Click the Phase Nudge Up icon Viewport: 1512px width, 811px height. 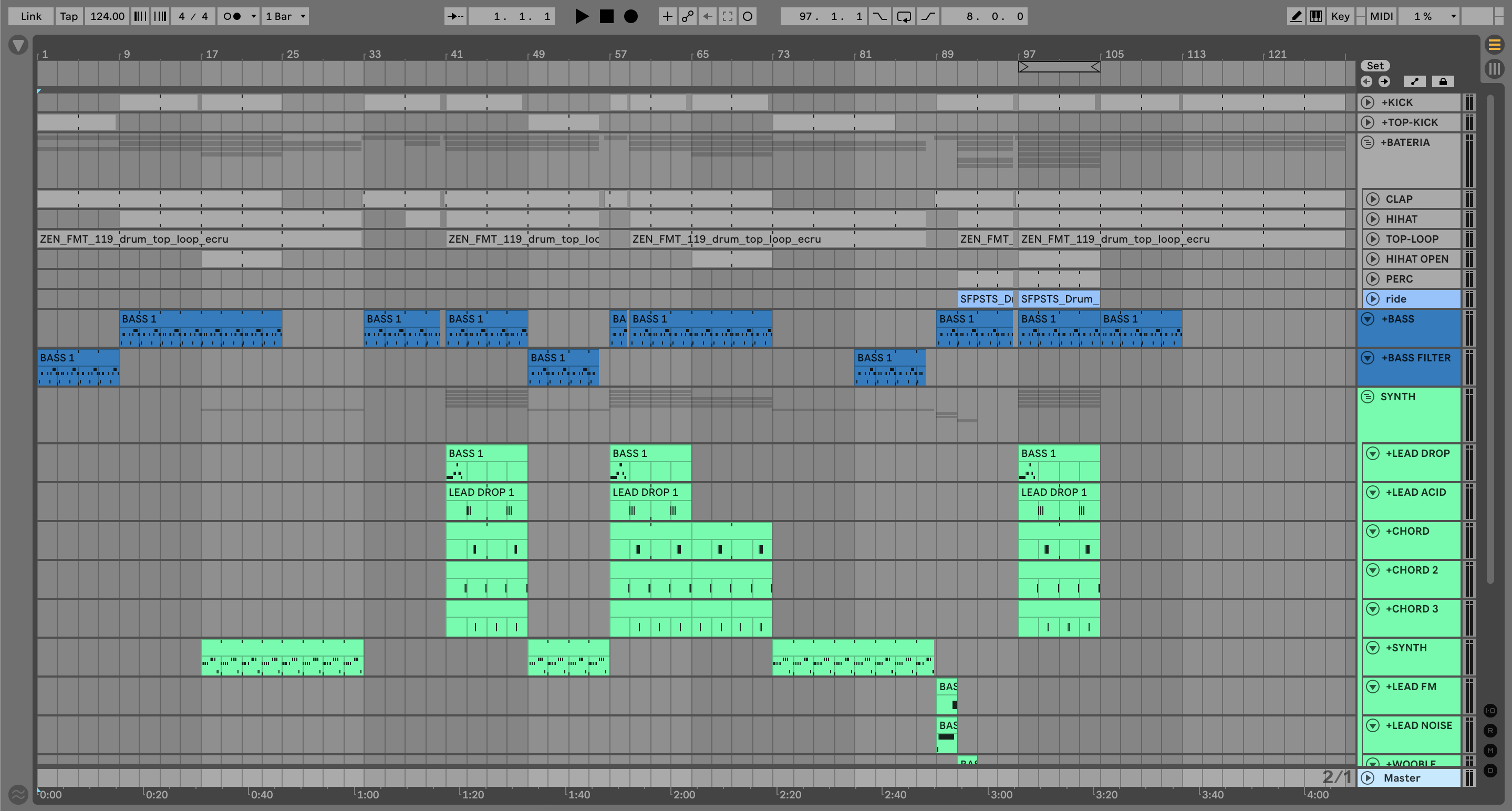point(160,16)
